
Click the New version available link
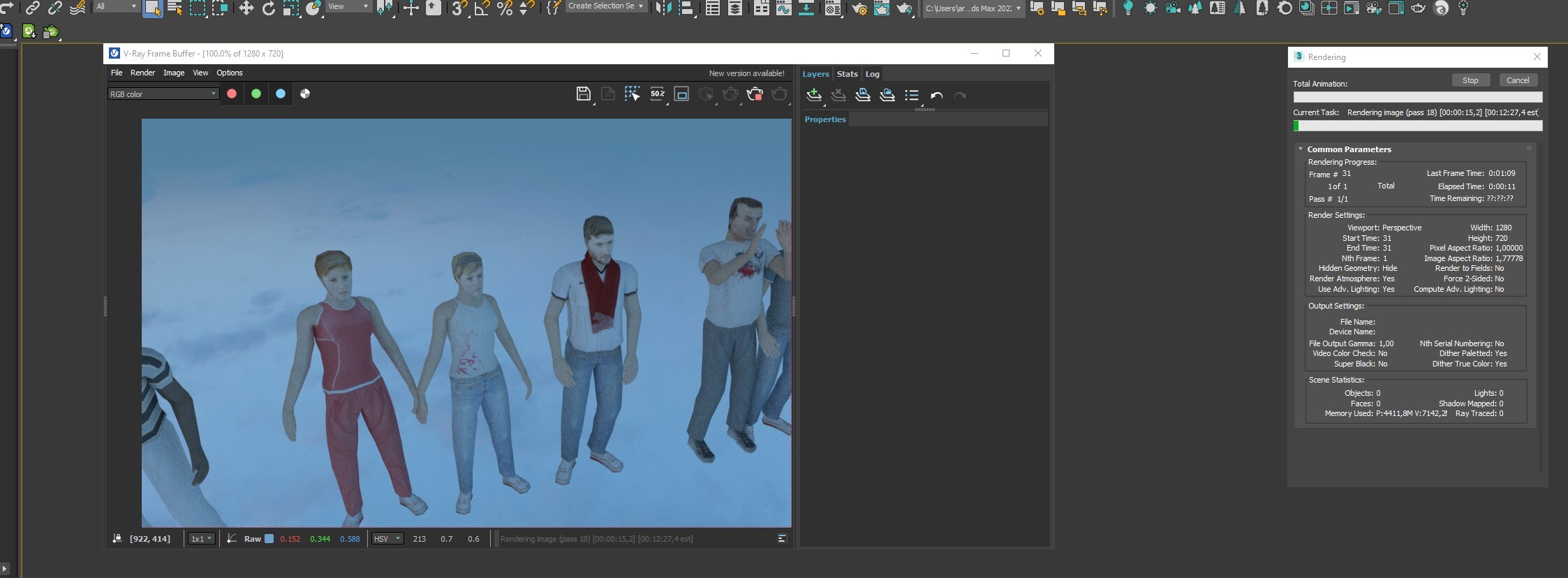[746, 73]
